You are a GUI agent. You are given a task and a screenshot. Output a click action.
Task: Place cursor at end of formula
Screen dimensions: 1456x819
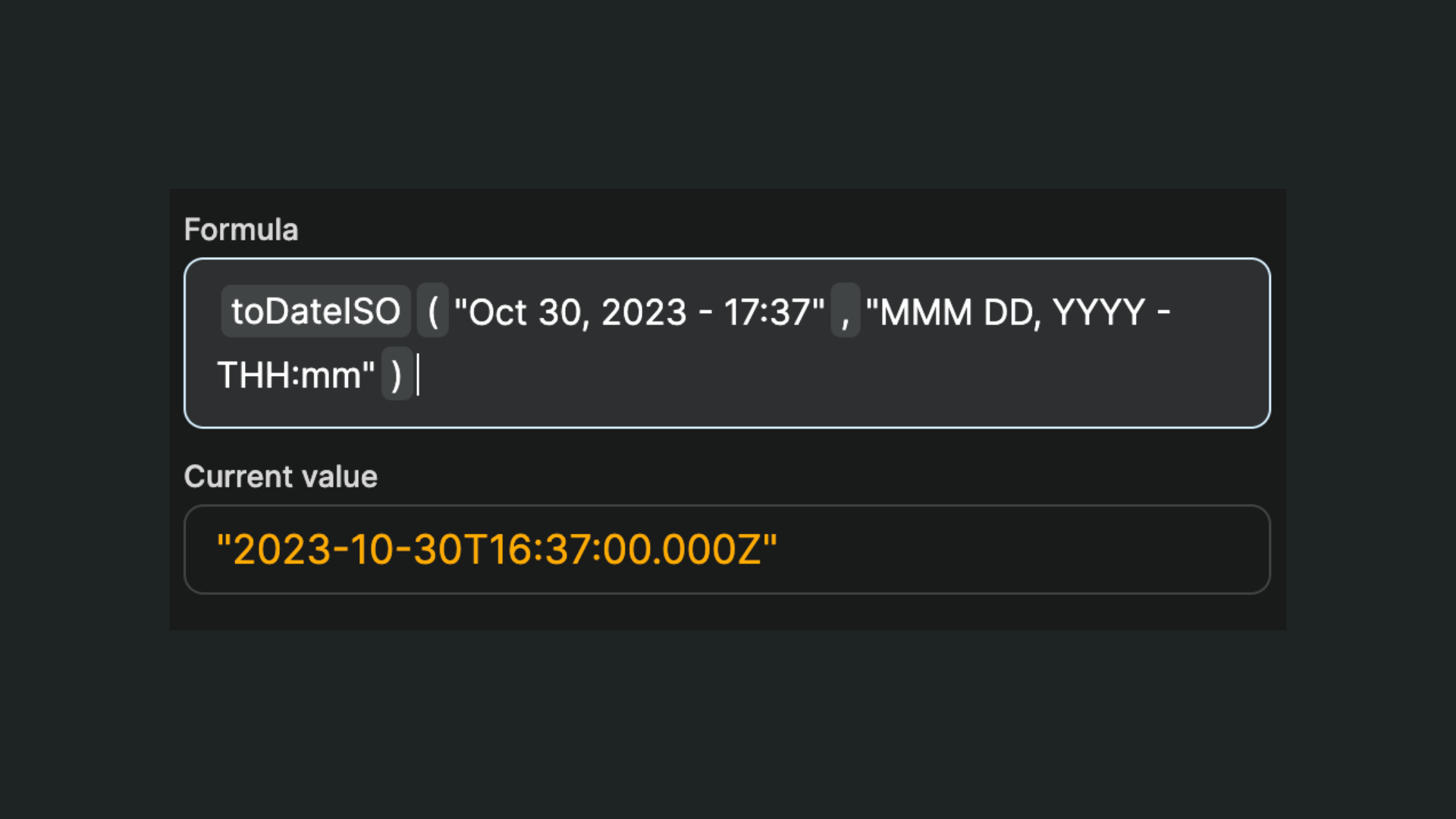point(419,375)
